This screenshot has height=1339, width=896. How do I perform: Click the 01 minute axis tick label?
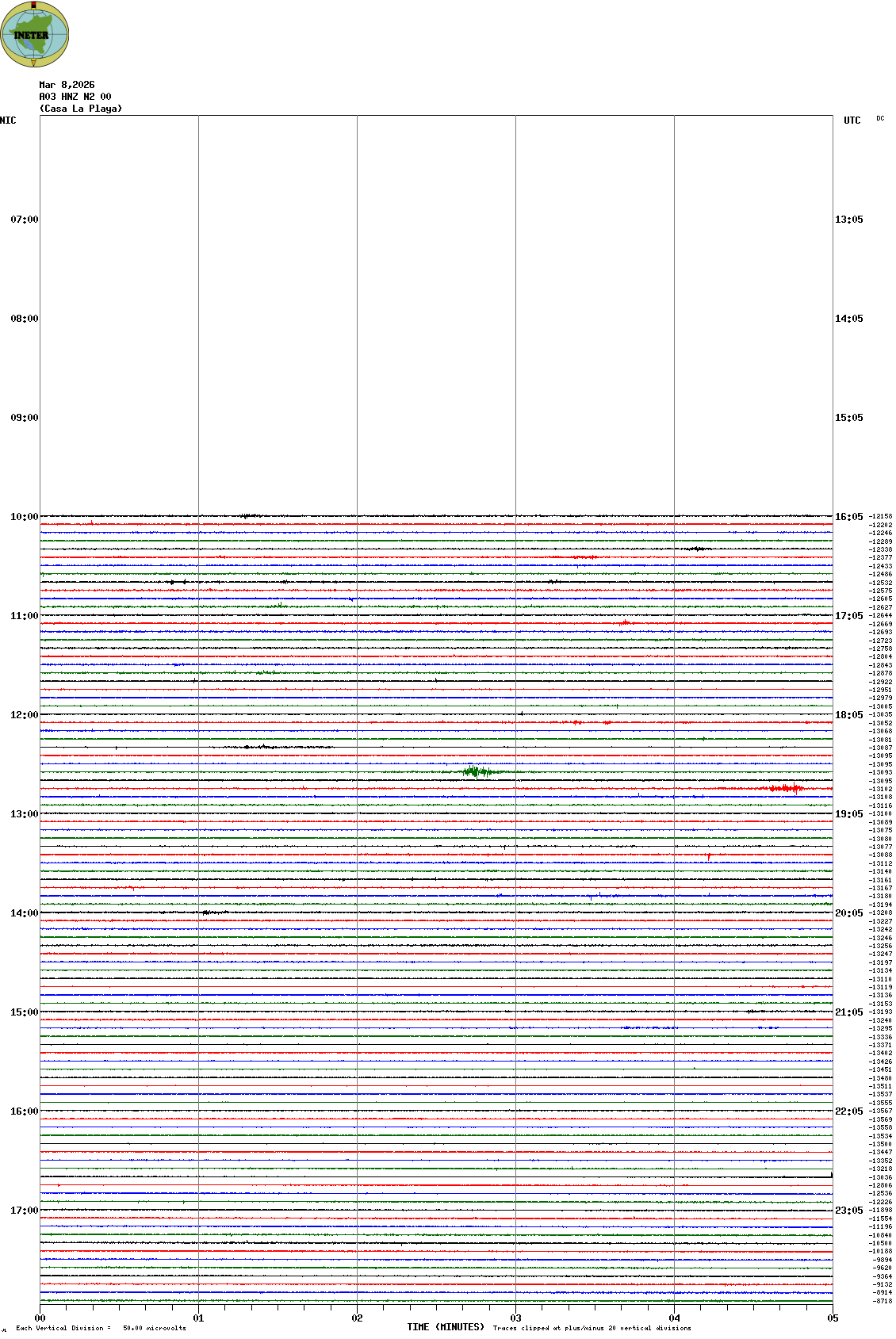click(198, 1318)
